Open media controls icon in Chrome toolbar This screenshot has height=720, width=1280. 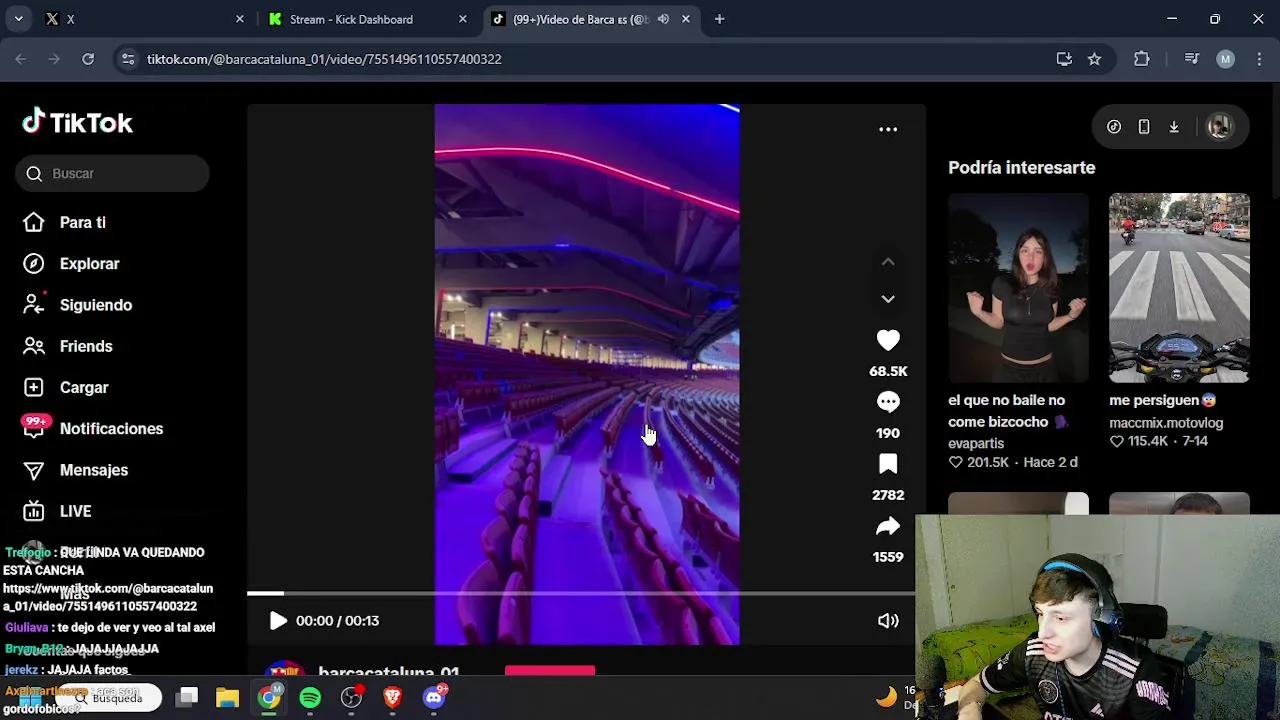(1191, 59)
